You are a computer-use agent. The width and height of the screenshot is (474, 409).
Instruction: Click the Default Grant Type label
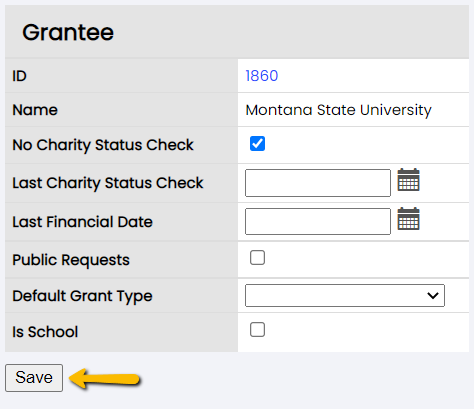82,296
